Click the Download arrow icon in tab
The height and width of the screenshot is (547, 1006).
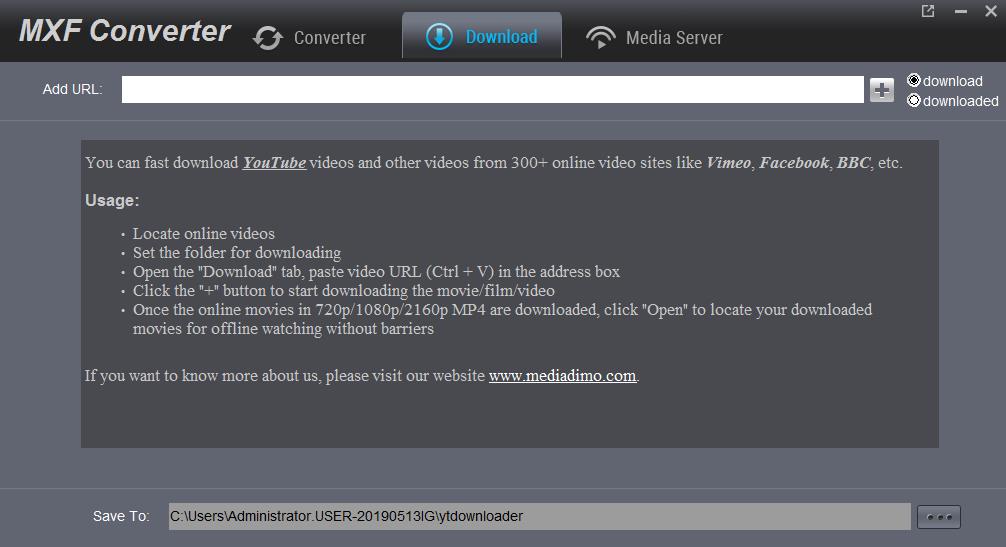click(x=439, y=37)
